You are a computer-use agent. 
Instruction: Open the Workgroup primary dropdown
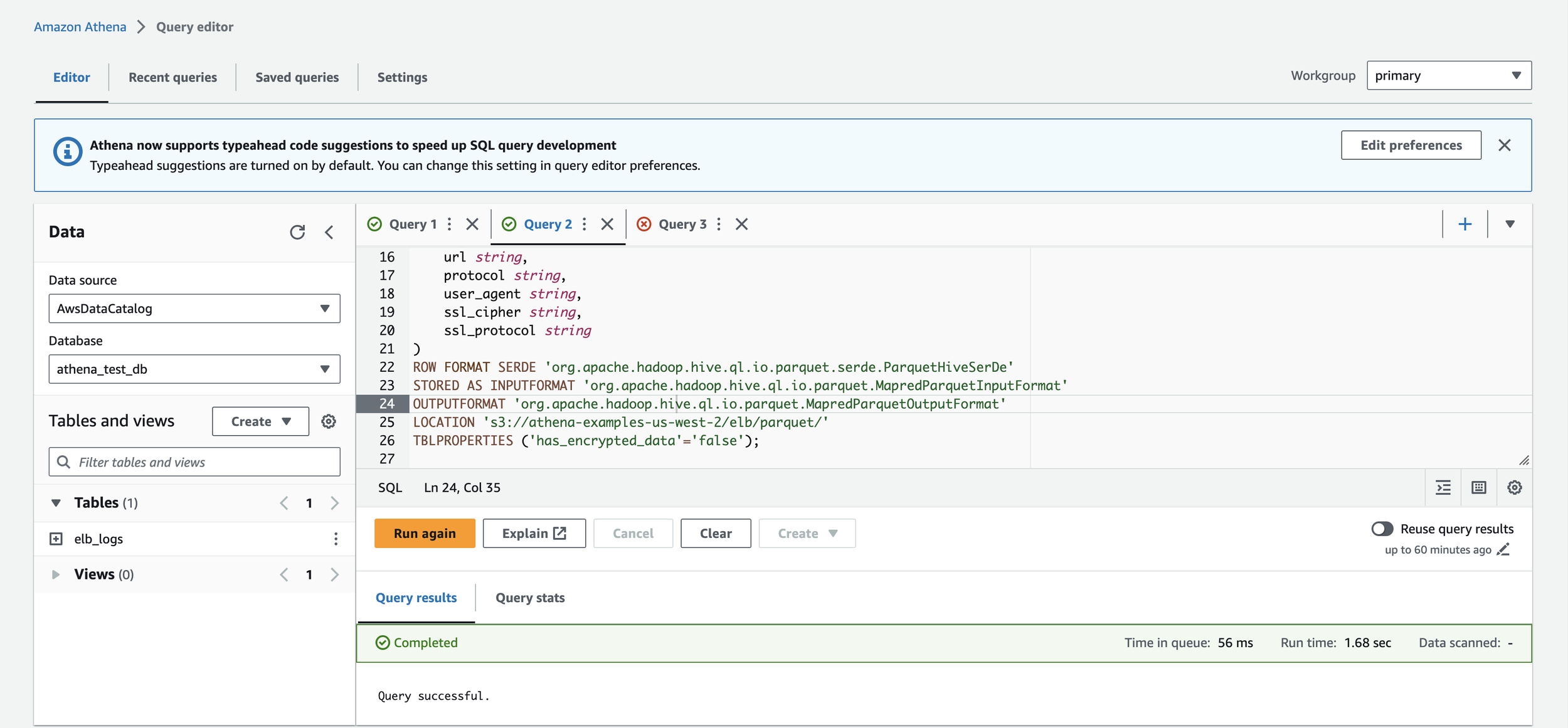pos(1449,75)
